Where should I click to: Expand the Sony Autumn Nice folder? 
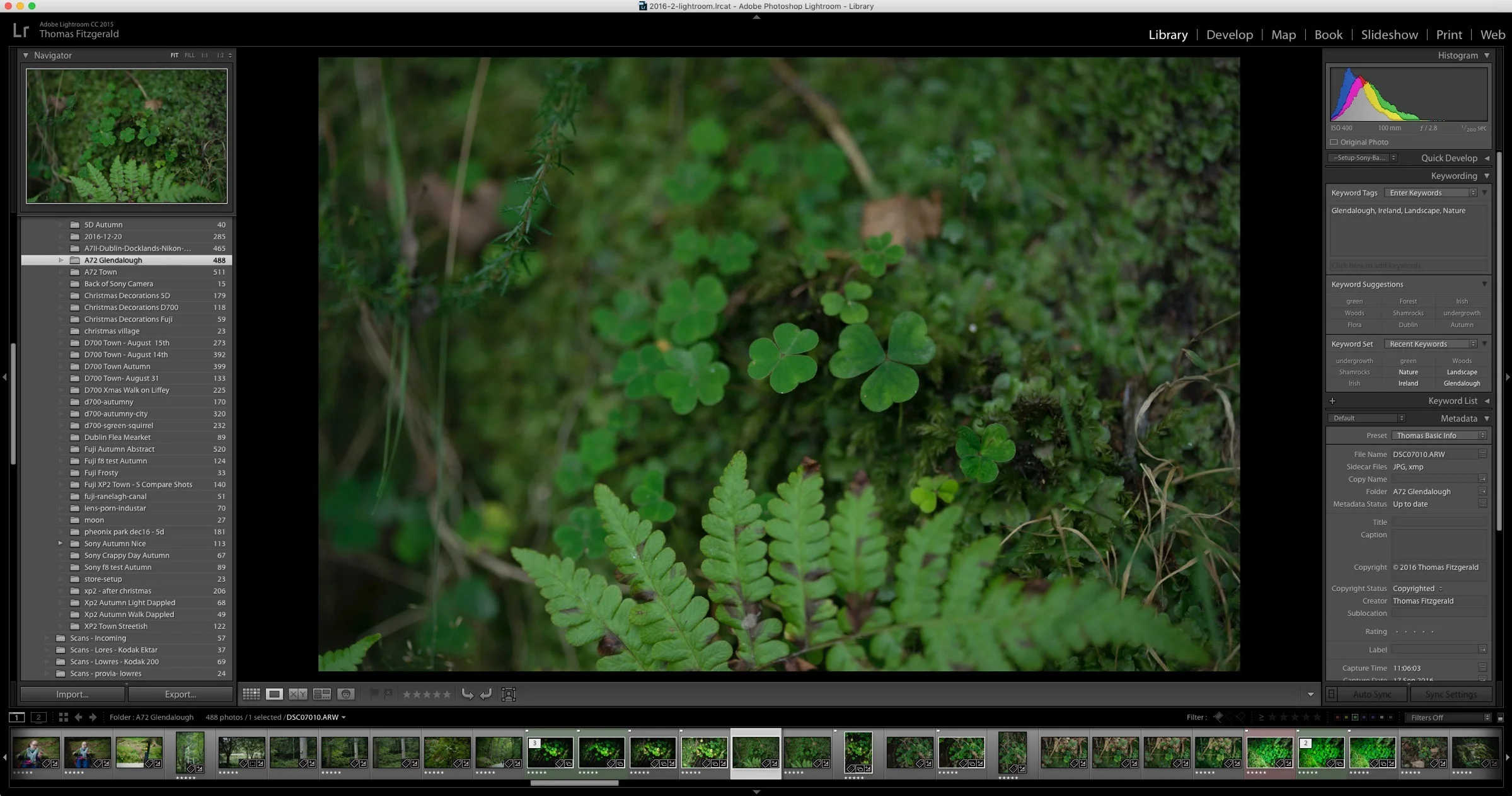point(61,543)
